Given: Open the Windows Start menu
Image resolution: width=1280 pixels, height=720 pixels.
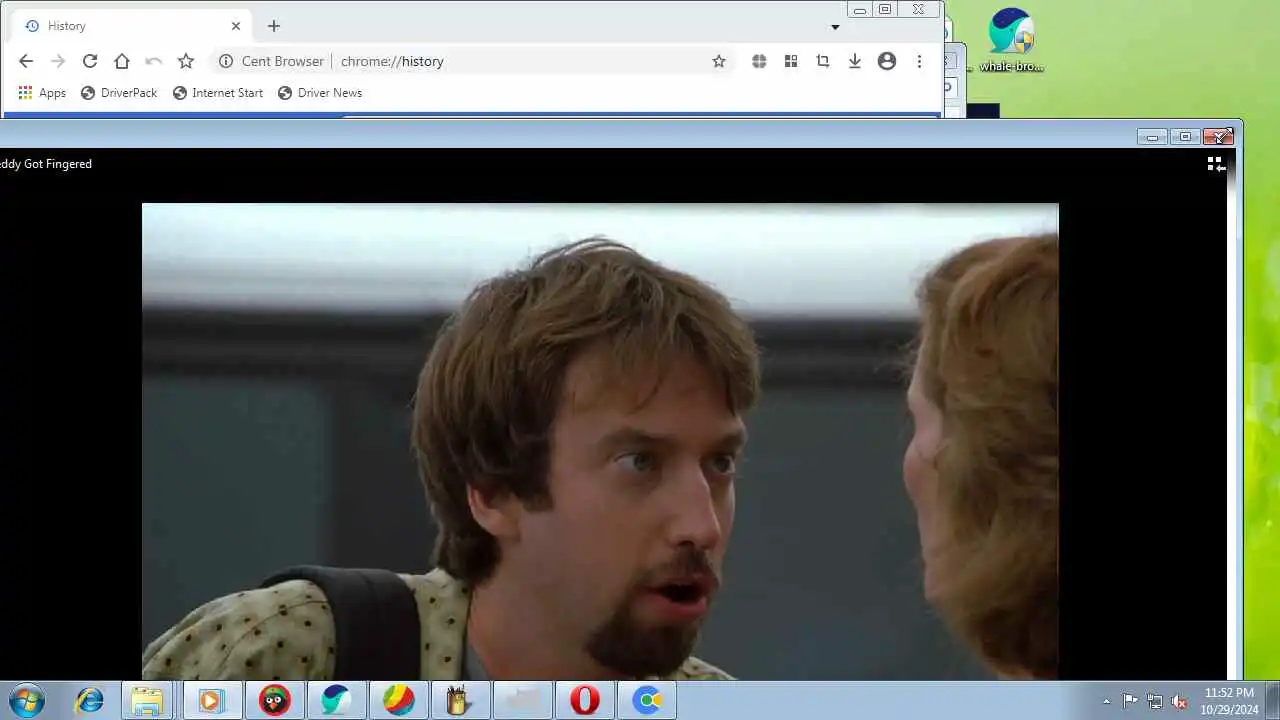Looking at the screenshot, I should [26, 700].
